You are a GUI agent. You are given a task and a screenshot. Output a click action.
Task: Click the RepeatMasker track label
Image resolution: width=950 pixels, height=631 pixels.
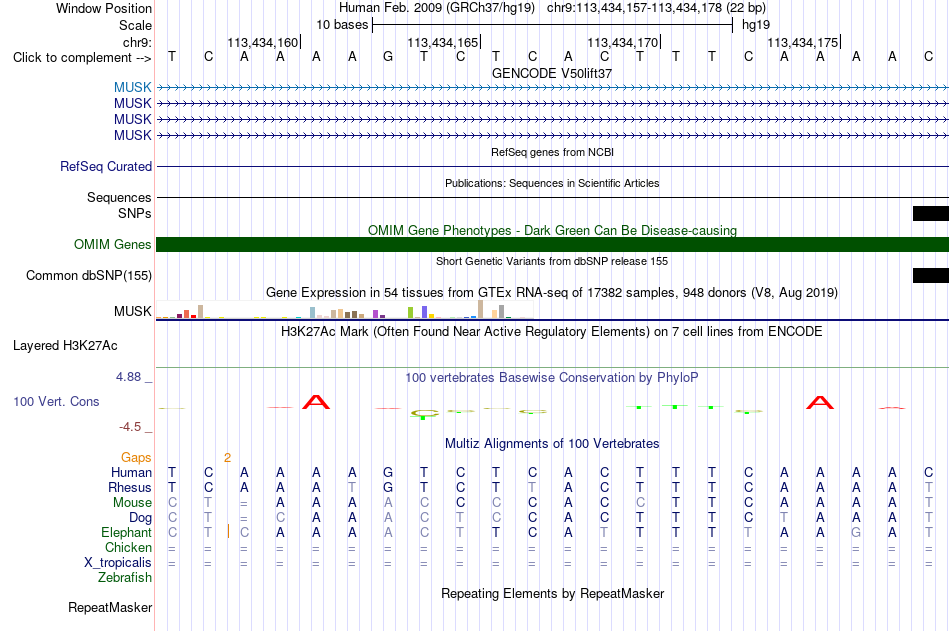tap(110, 607)
